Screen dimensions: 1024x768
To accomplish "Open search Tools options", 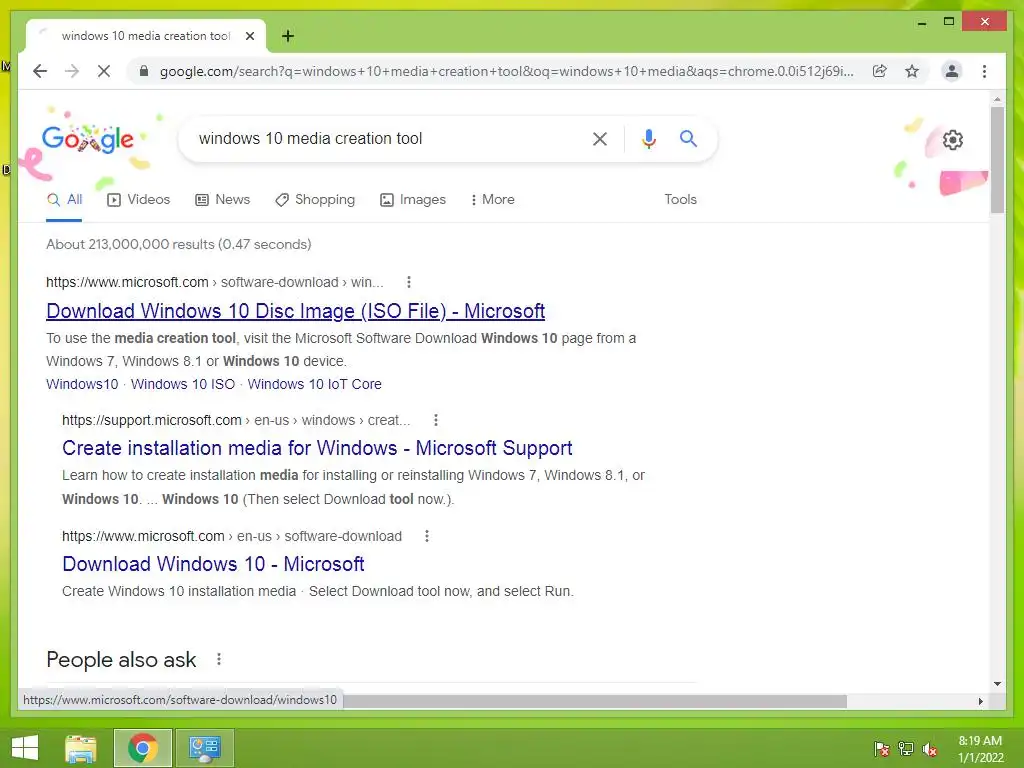I will click(x=680, y=200).
